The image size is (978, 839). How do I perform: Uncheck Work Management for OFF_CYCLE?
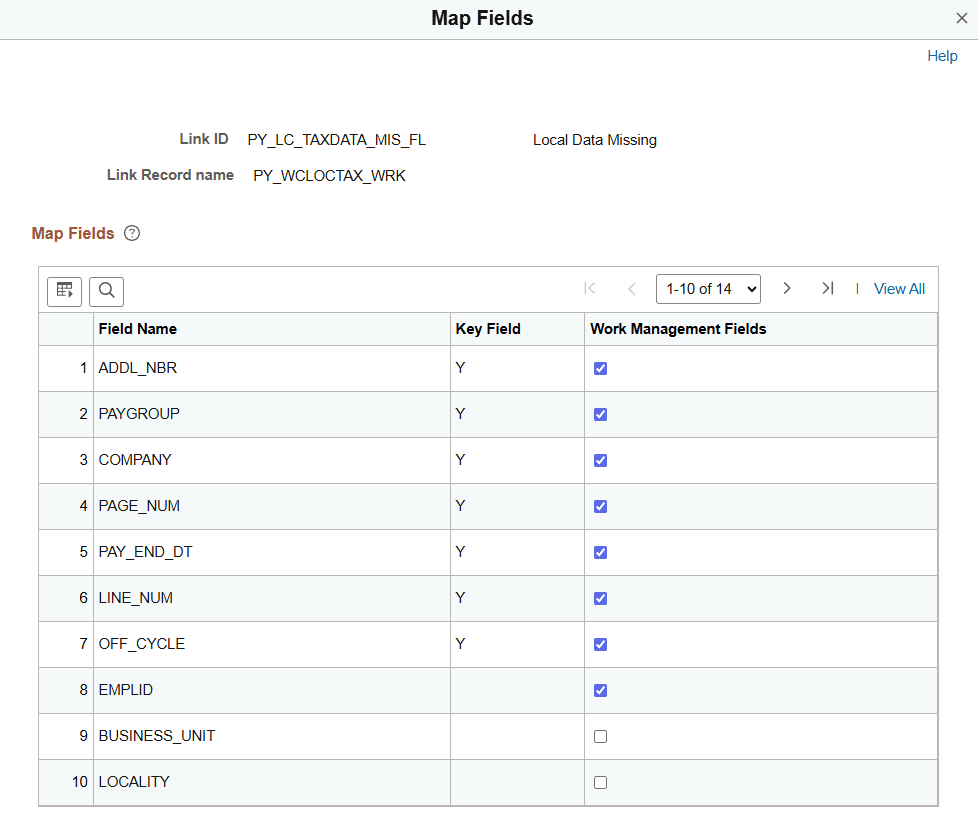point(601,644)
